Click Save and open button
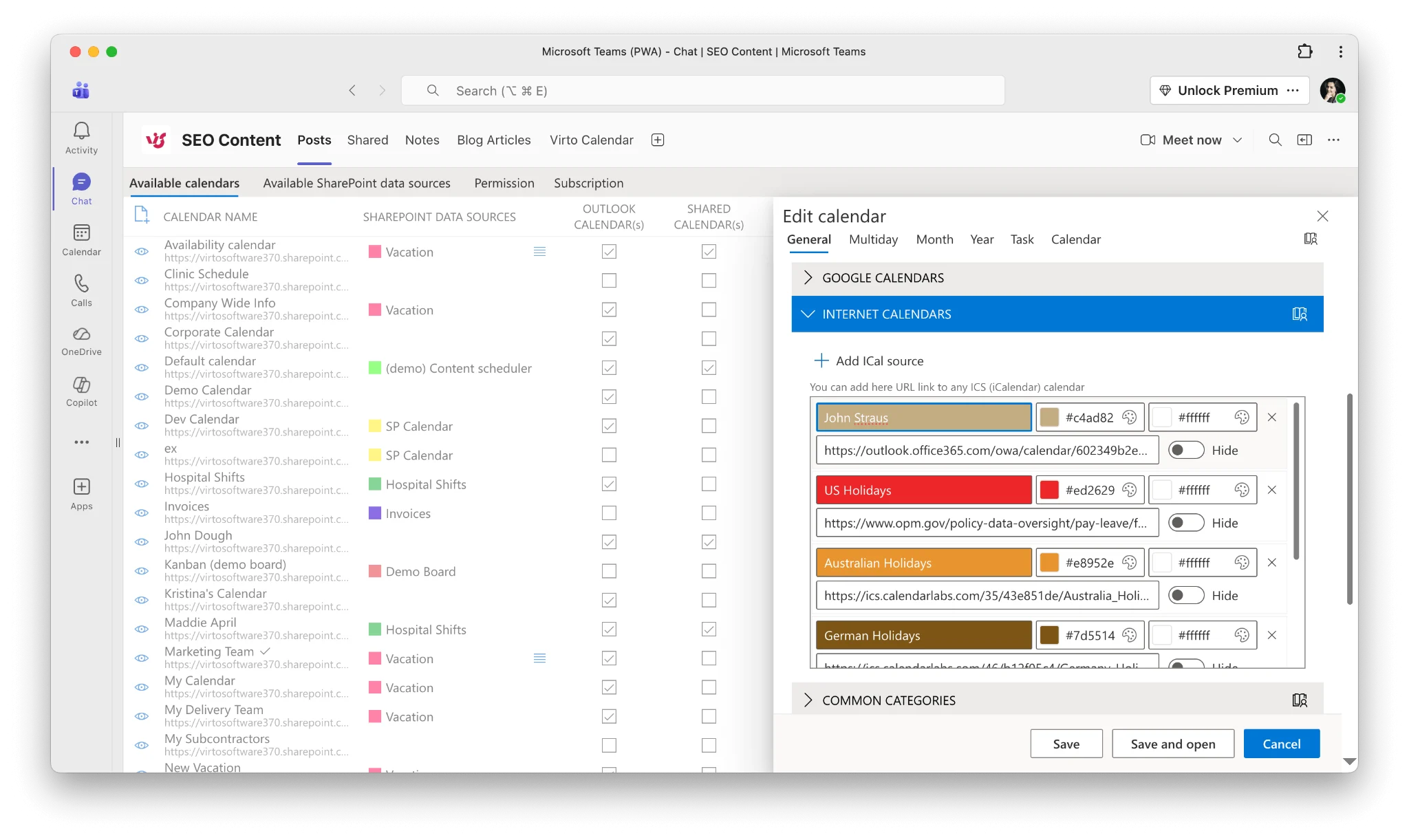This screenshot has height=840, width=1409. coord(1172,744)
